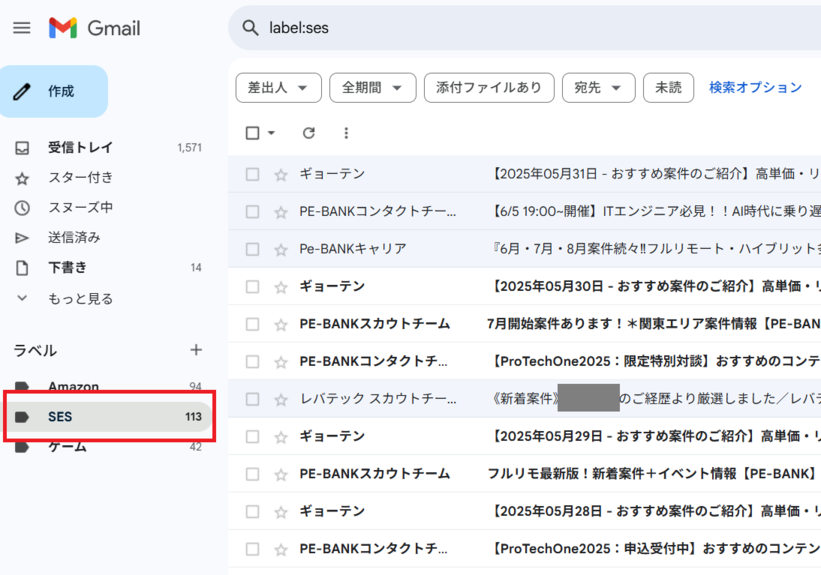Click the SES label tag icon

[21, 417]
